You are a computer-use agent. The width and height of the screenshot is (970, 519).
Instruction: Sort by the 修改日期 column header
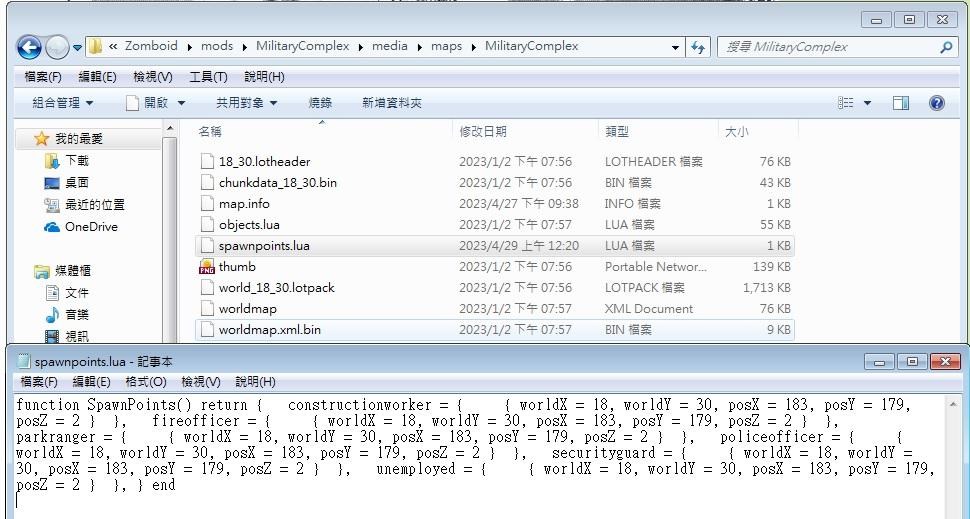point(483,131)
